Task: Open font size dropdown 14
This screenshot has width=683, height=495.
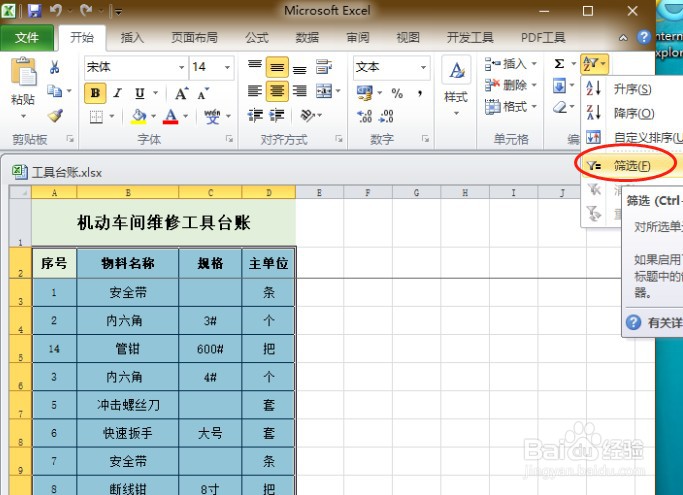Action: click(x=227, y=67)
